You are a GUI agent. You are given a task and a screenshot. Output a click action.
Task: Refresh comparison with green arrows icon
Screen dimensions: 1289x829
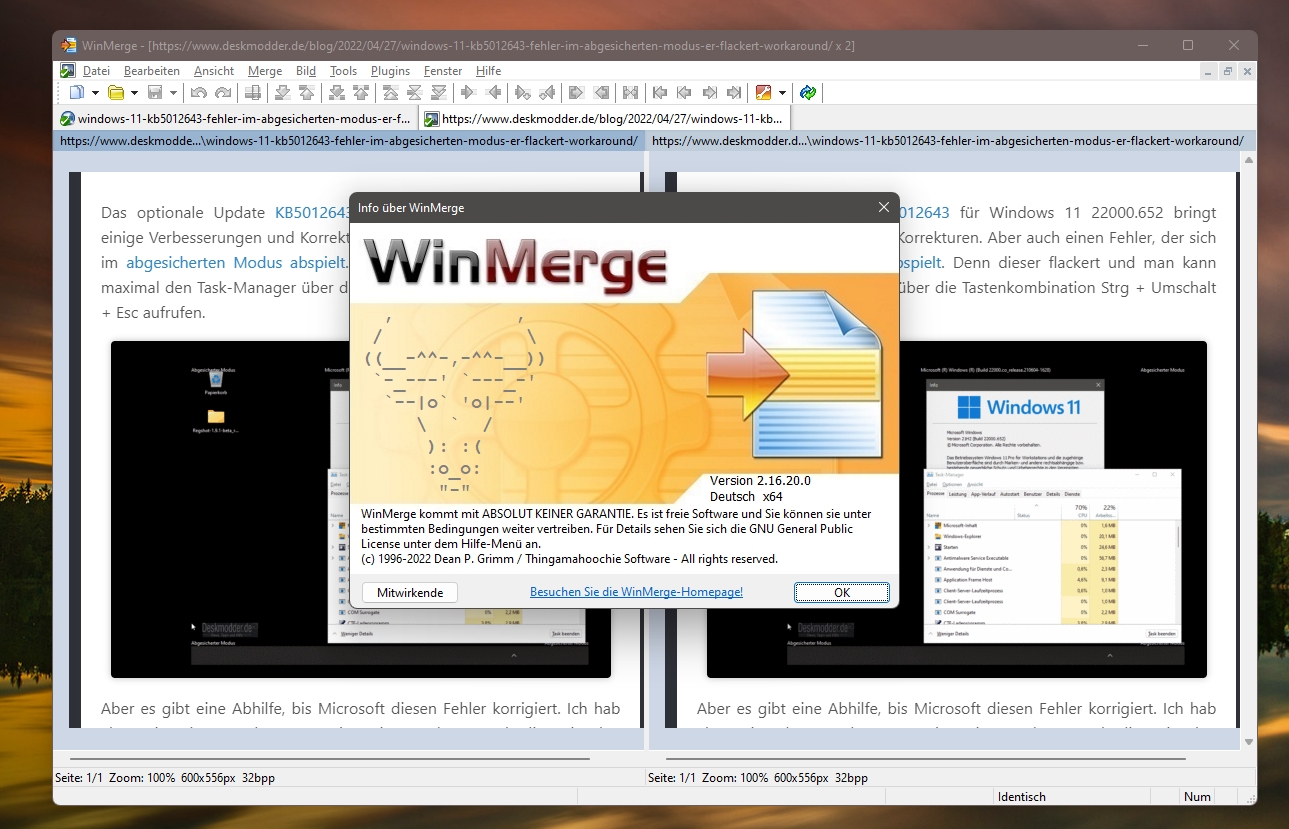[x=807, y=93]
